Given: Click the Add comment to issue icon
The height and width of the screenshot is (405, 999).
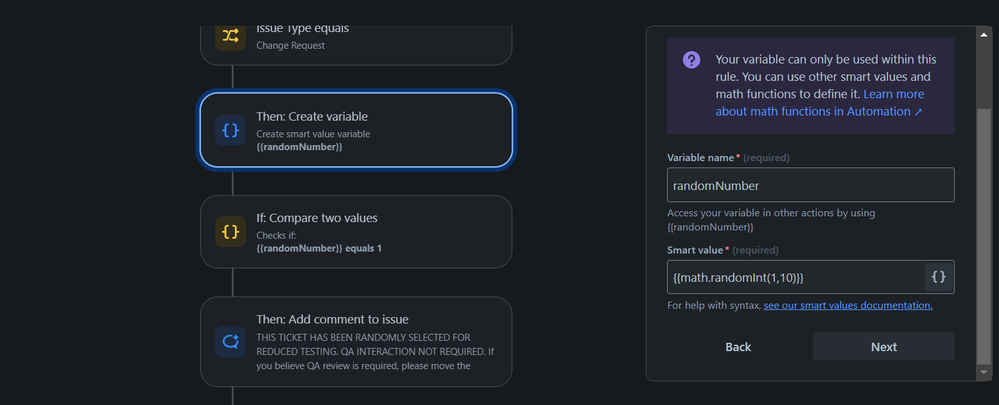Looking at the screenshot, I should point(231,341).
